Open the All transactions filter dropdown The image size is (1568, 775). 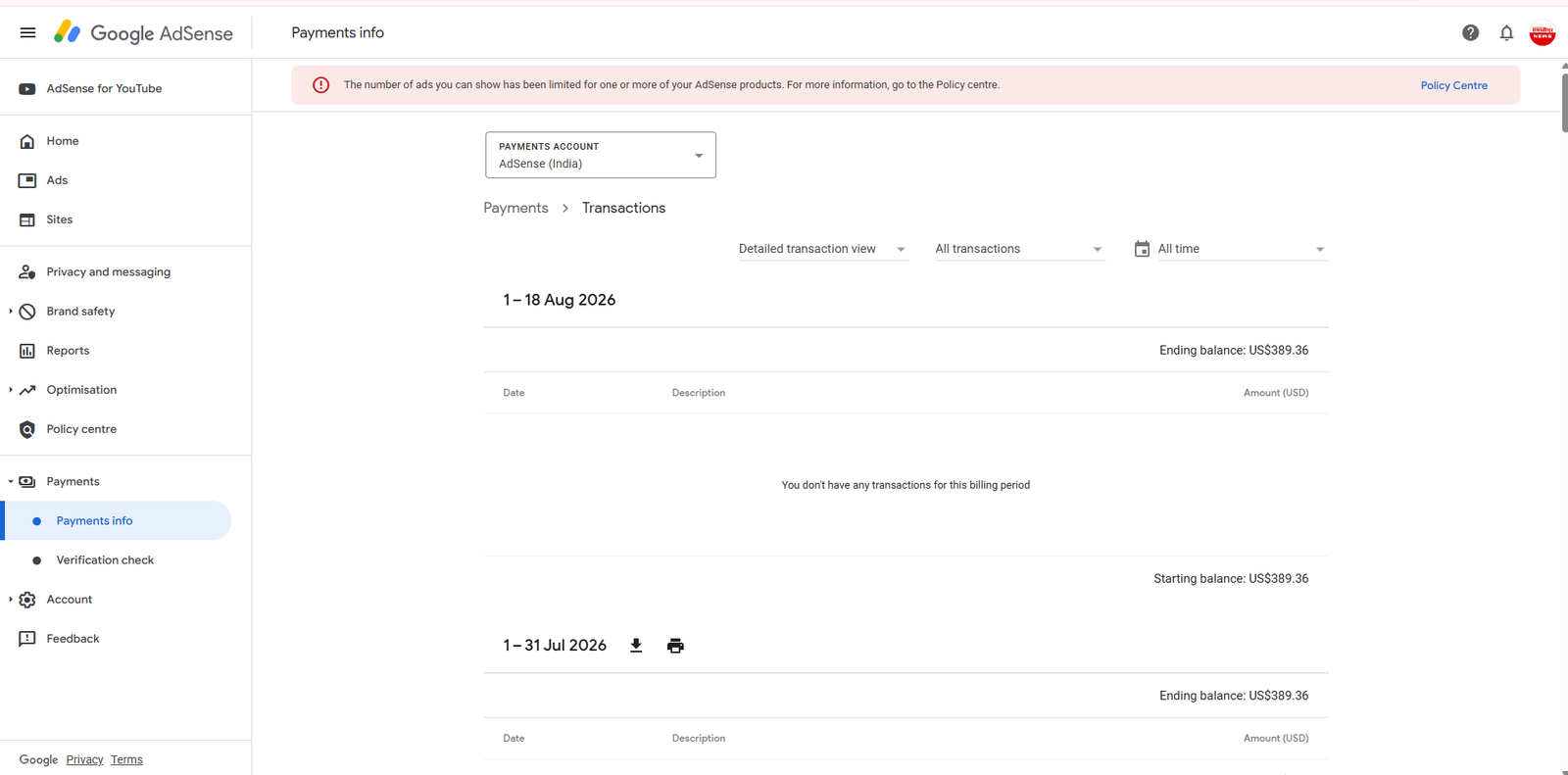(x=1019, y=249)
